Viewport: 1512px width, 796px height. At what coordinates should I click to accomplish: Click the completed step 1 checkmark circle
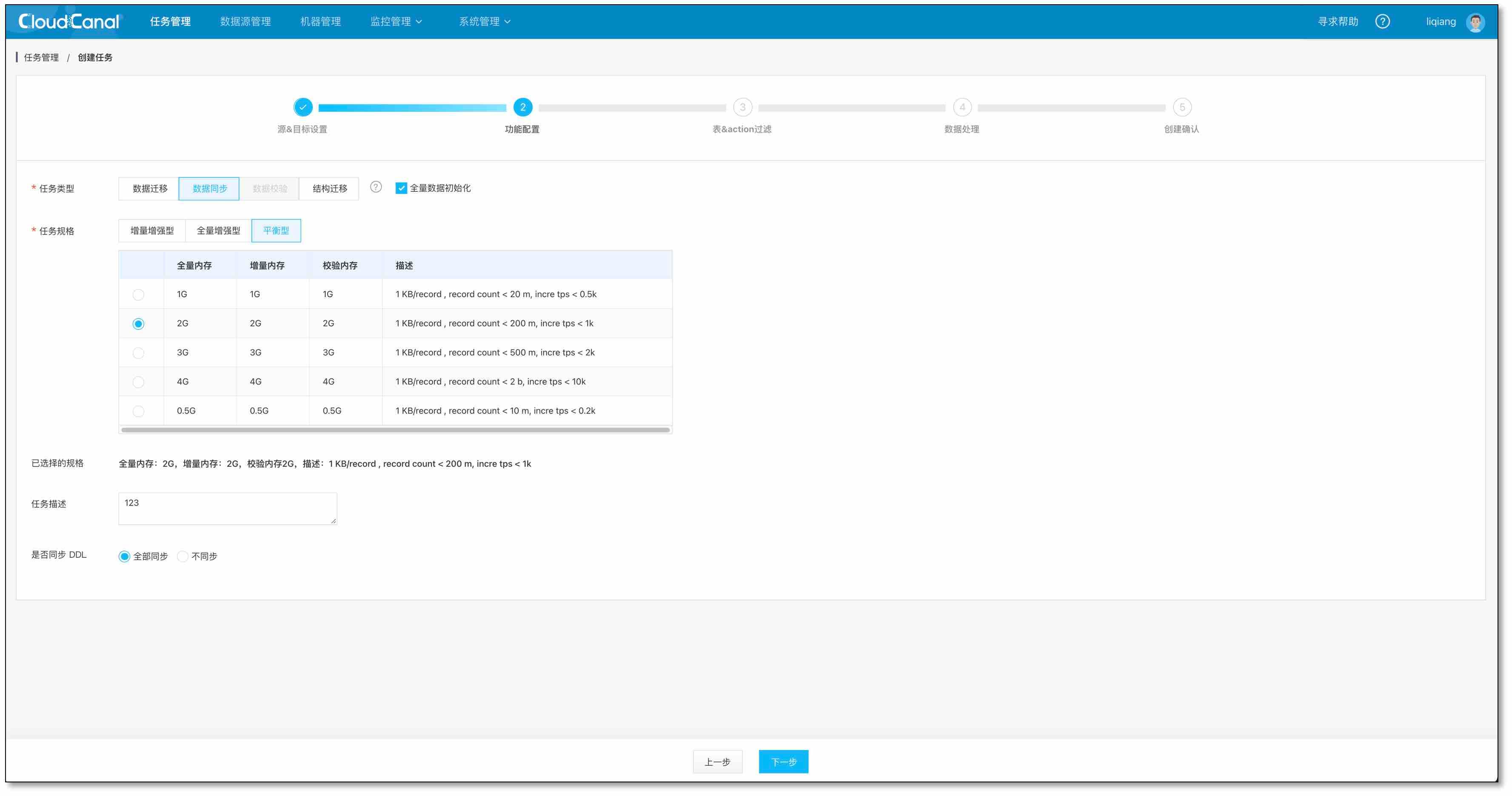coord(303,107)
